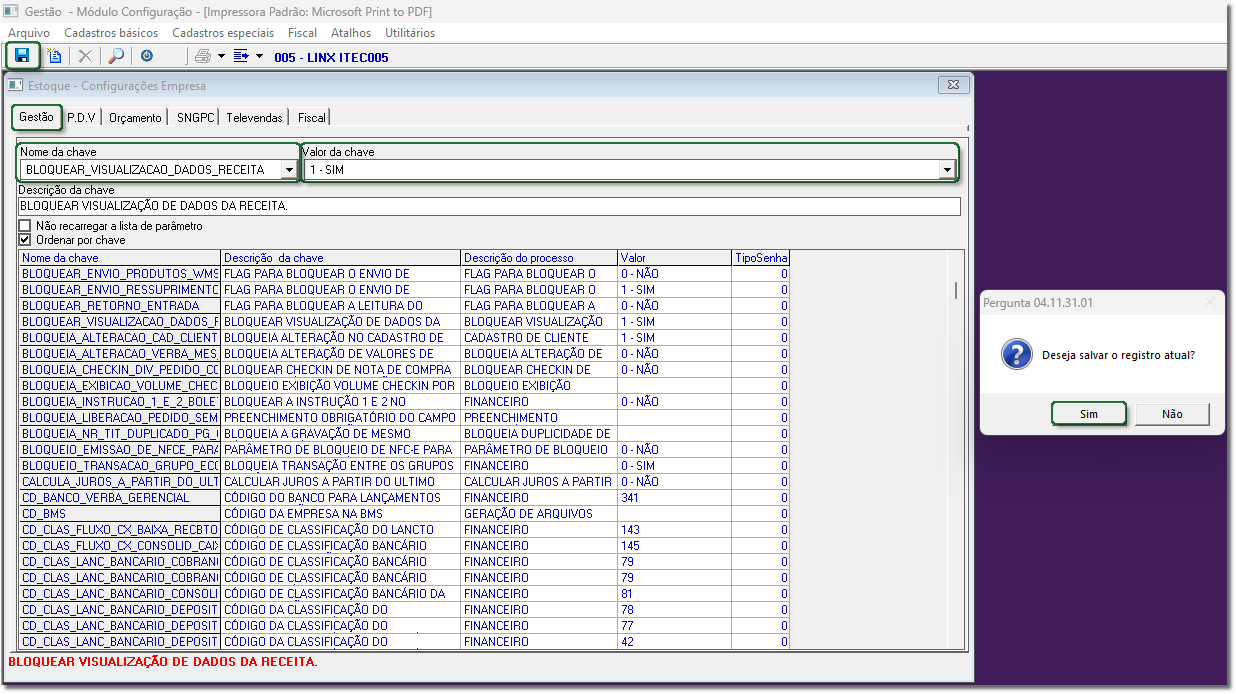Click the Delete (X) toolbar icon
This screenshot has height=694, width=1236.
85,56
